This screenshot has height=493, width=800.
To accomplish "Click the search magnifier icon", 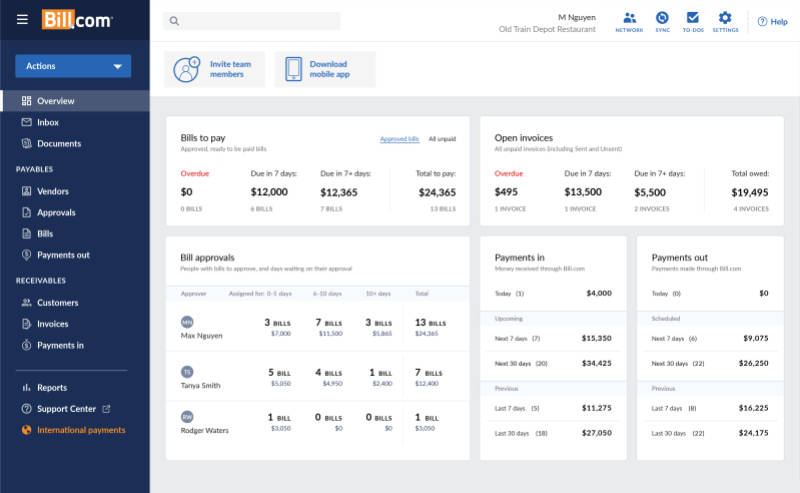I will 174,21.
